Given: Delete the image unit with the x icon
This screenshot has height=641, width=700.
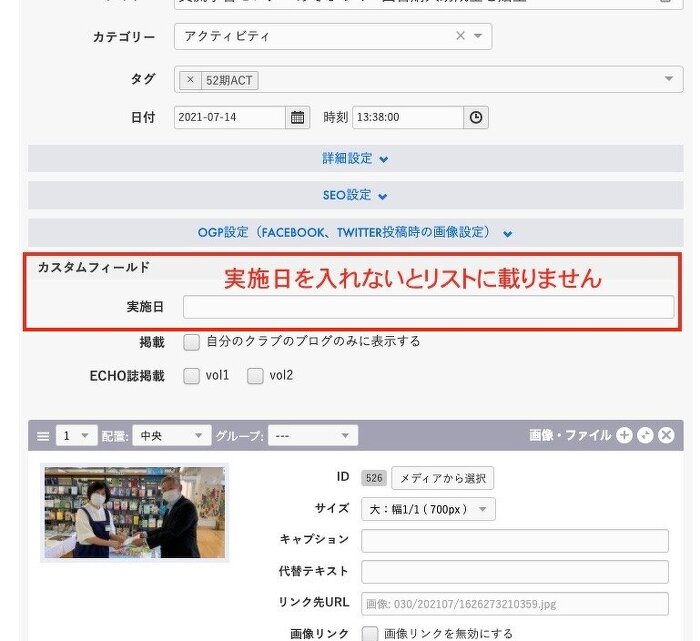Looking at the screenshot, I should click(666, 435).
